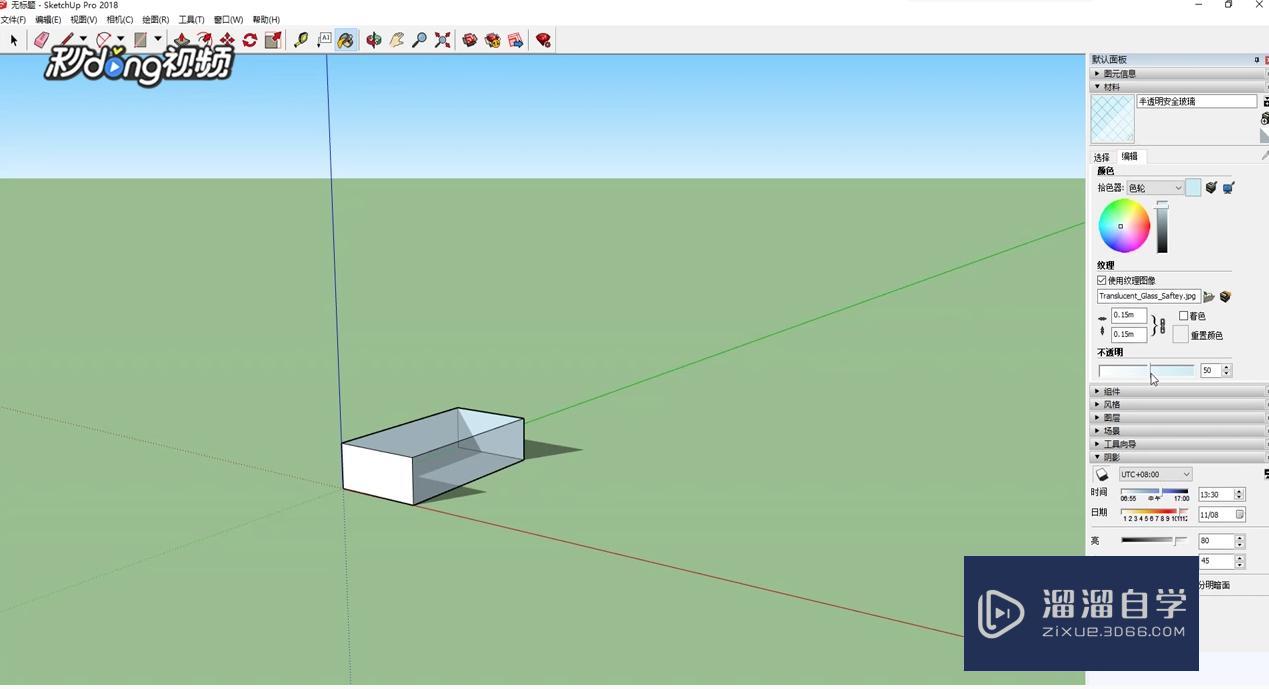
Task: Expand the 图层 panel
Action: pyautogui.click(x=1176, y=418)
